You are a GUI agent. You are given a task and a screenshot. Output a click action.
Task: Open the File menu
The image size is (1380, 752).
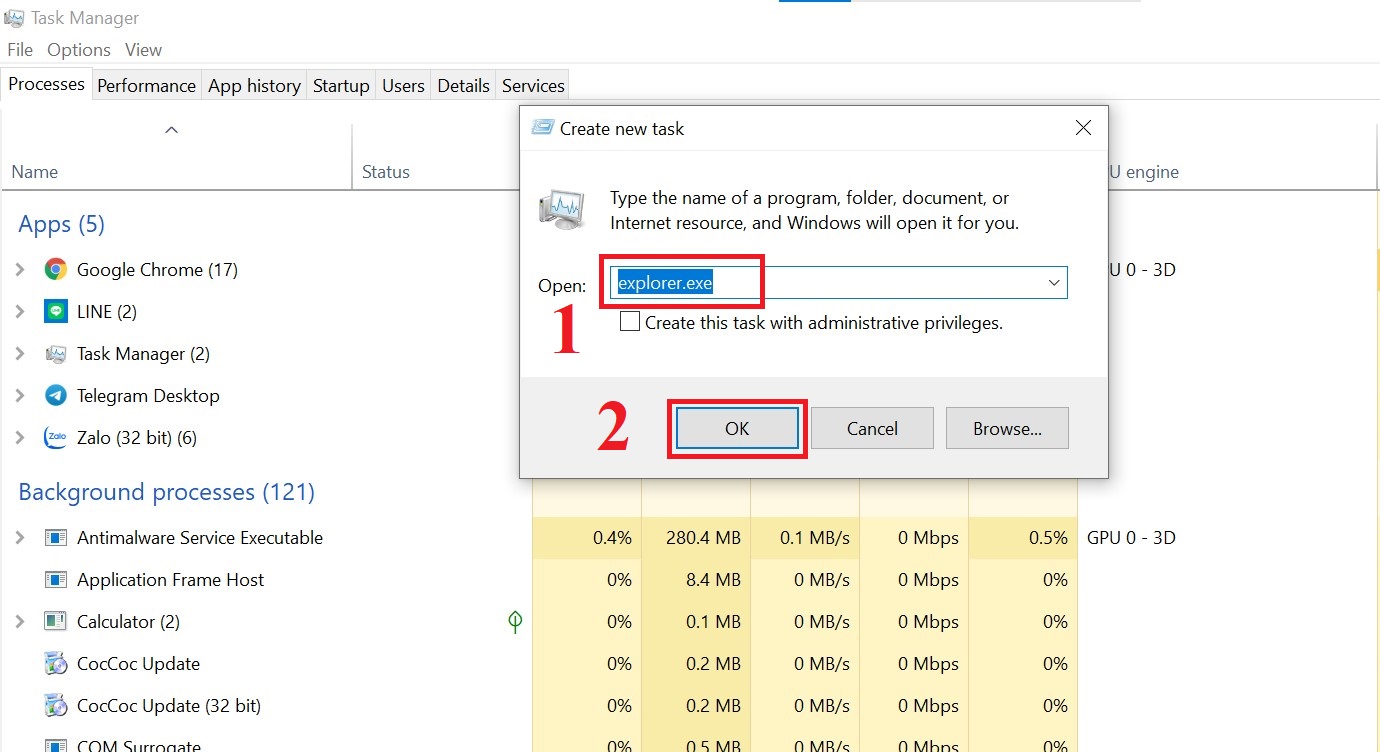click(x=20, y=49)
